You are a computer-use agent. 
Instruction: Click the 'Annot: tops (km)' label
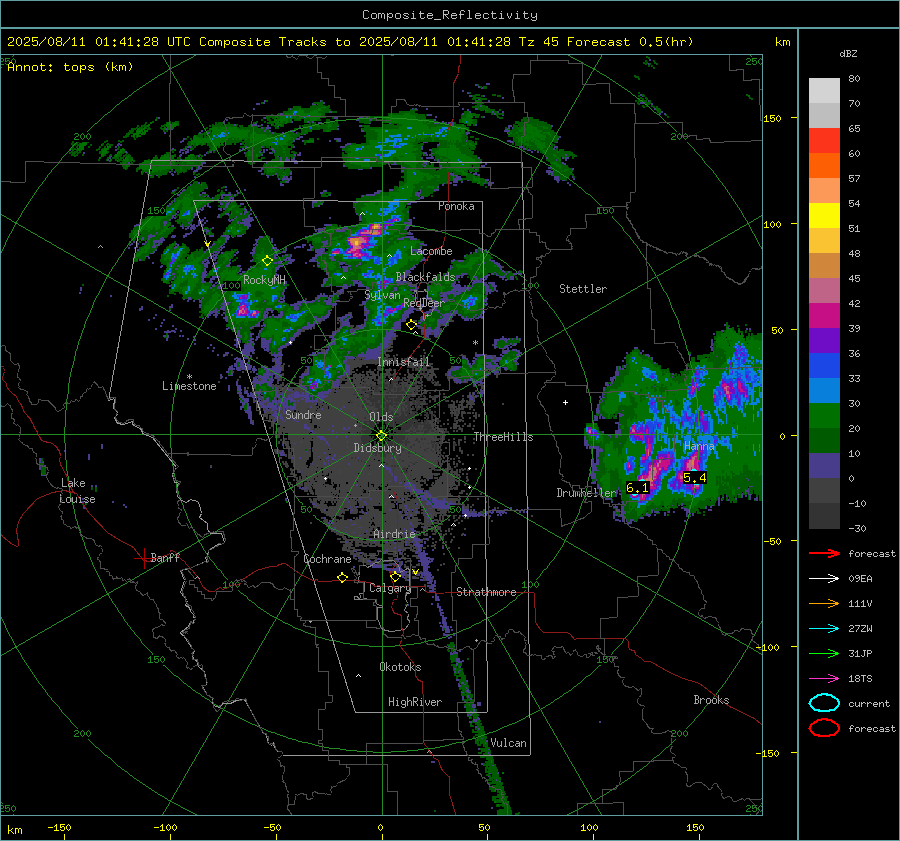[x=70, y=67]
